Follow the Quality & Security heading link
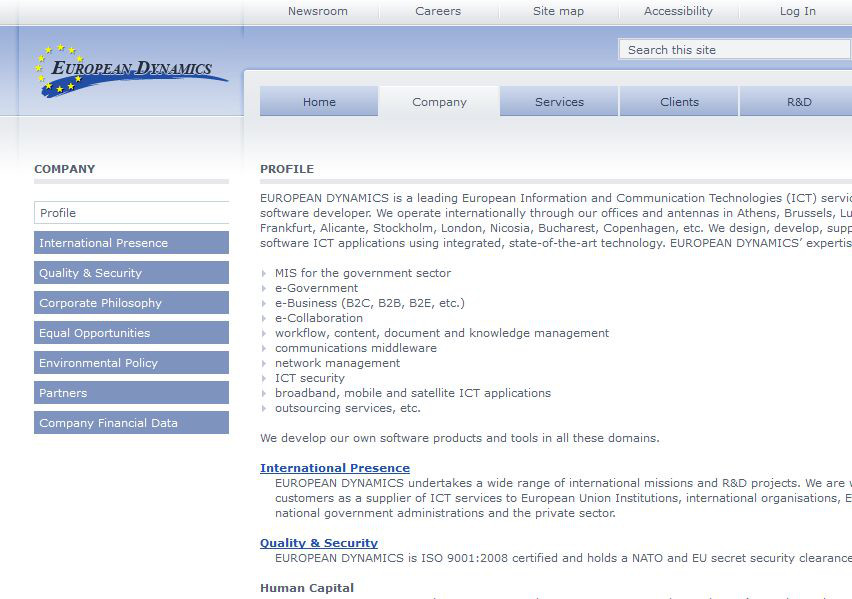This screenshot has width=852, height=599. (319, 543)
